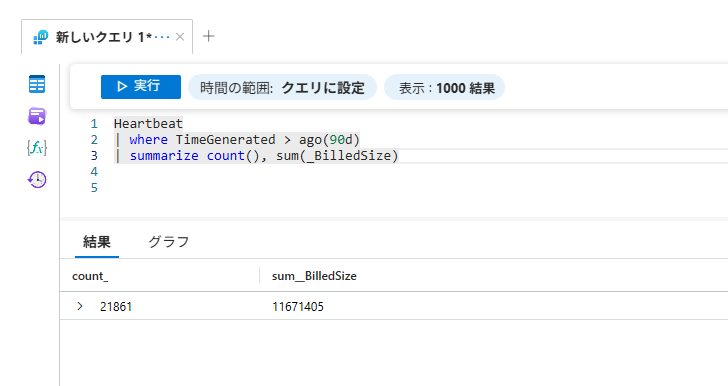The width and height of the screenshot is (728, 386).
Task: Open the 表示 : 1000 結果 limit selector
Action: pos(444,87)
